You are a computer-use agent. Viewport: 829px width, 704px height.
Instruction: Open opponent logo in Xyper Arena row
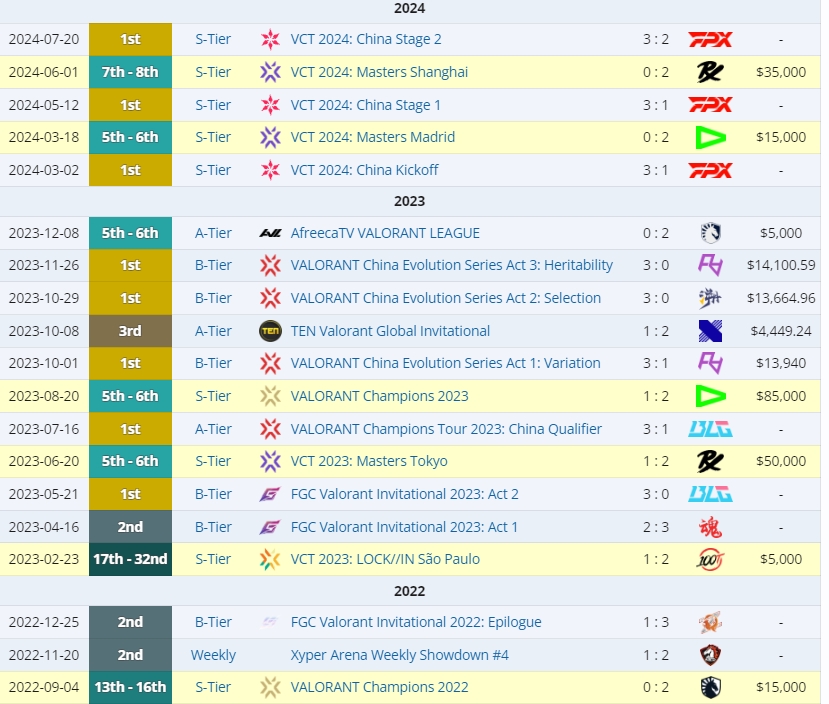(710, 655)
